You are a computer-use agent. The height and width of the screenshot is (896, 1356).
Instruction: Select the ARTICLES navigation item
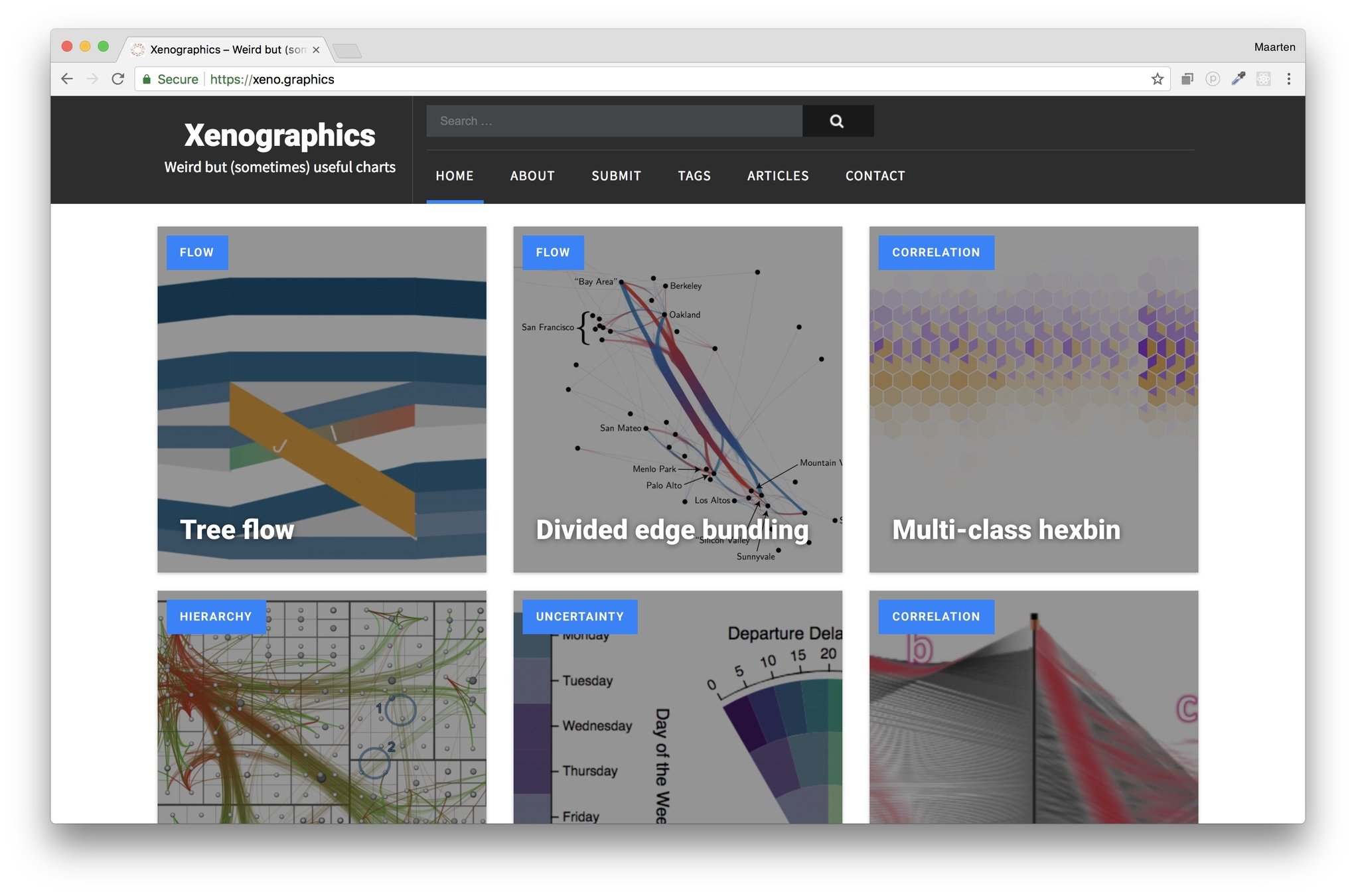[777, 176]
